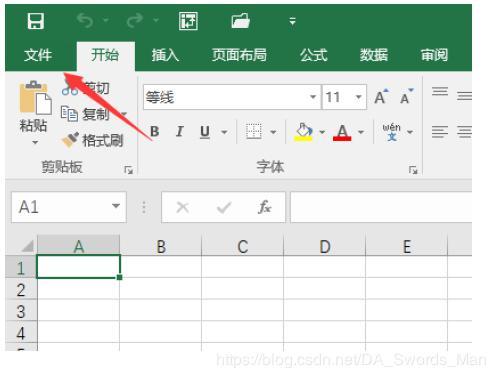Image resolution: width=495 pixels, height=378 pixels.
Task: Open the Underline style dropdown arrow
Action: tap(224, 132)
